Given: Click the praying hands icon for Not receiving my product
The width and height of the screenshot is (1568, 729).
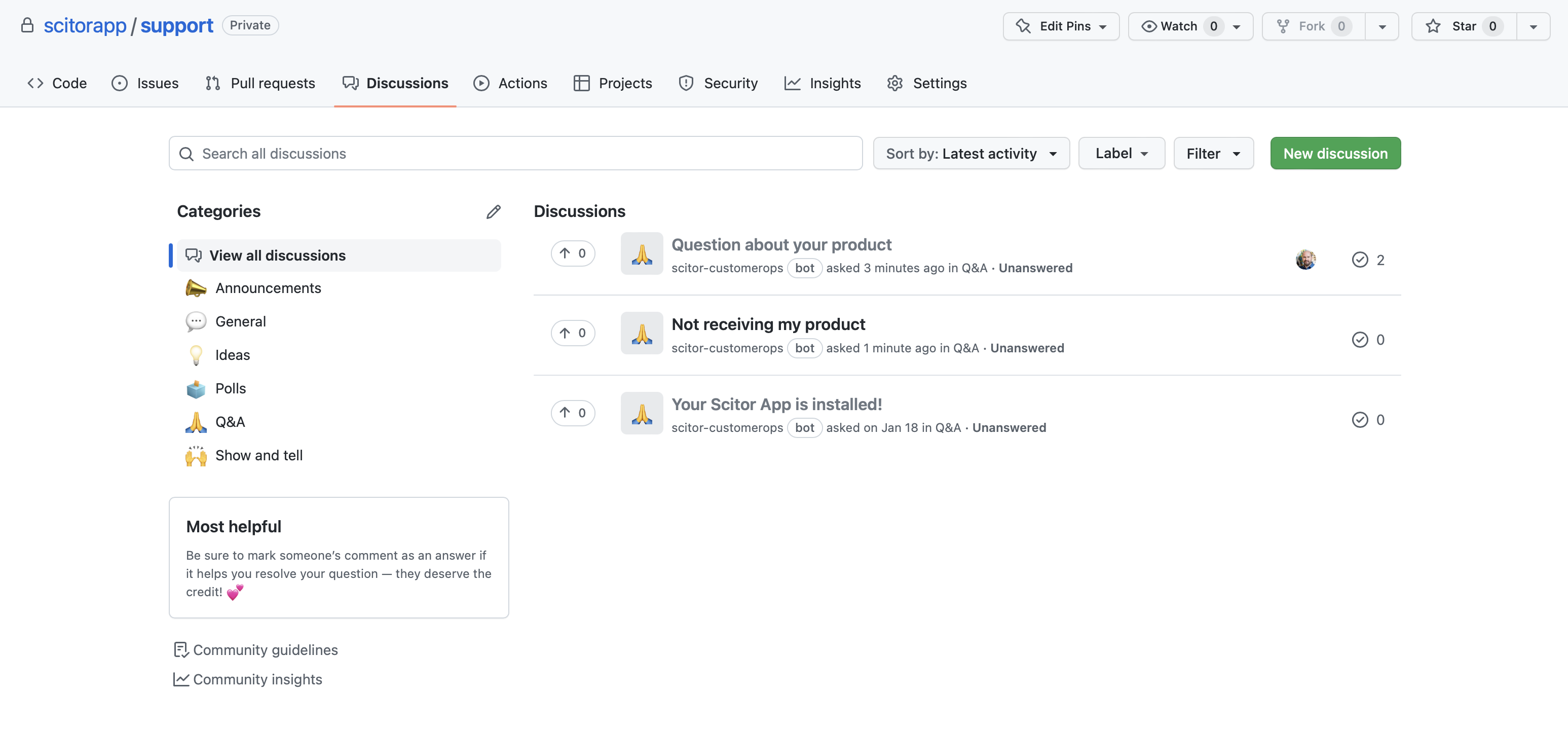Looking at the screenshot, I should [x=642, y=333].
